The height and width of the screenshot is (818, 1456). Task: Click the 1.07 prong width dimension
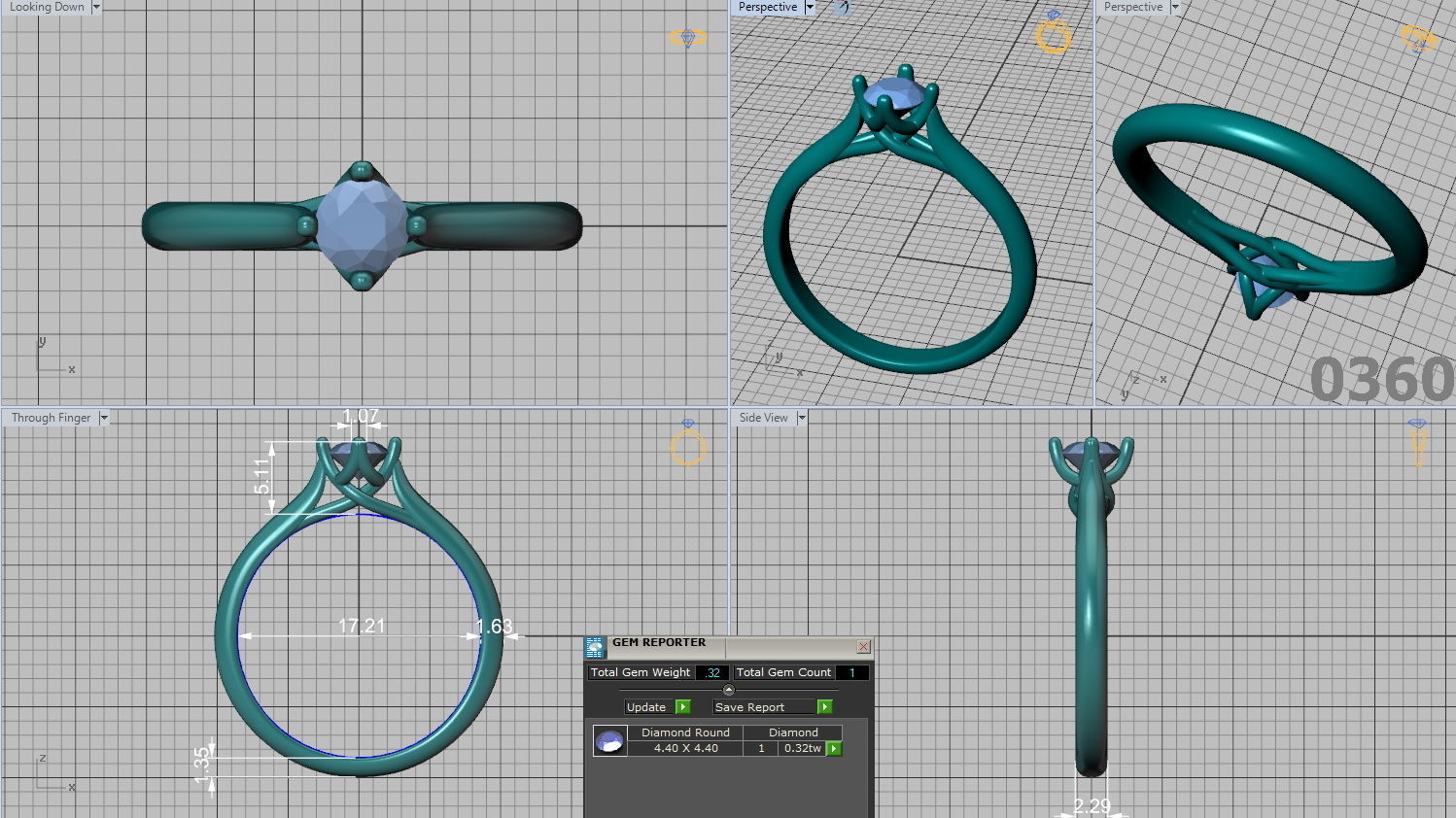tap(361, 416)
